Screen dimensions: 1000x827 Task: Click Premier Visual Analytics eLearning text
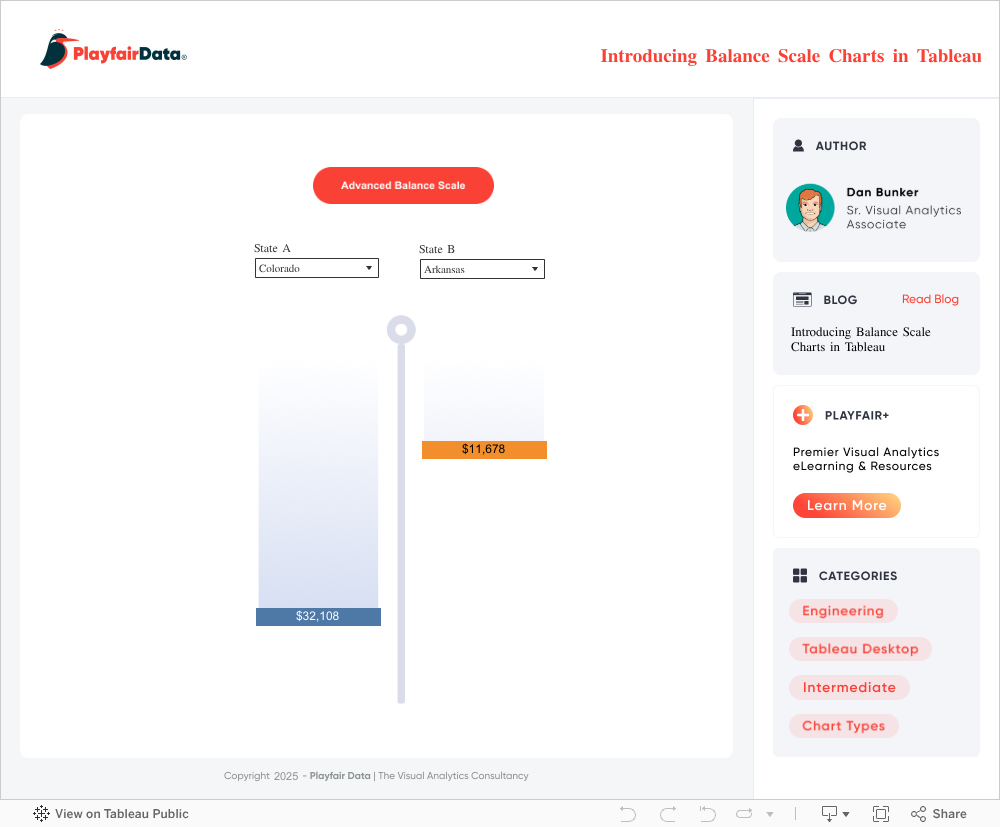click(865, 458)
